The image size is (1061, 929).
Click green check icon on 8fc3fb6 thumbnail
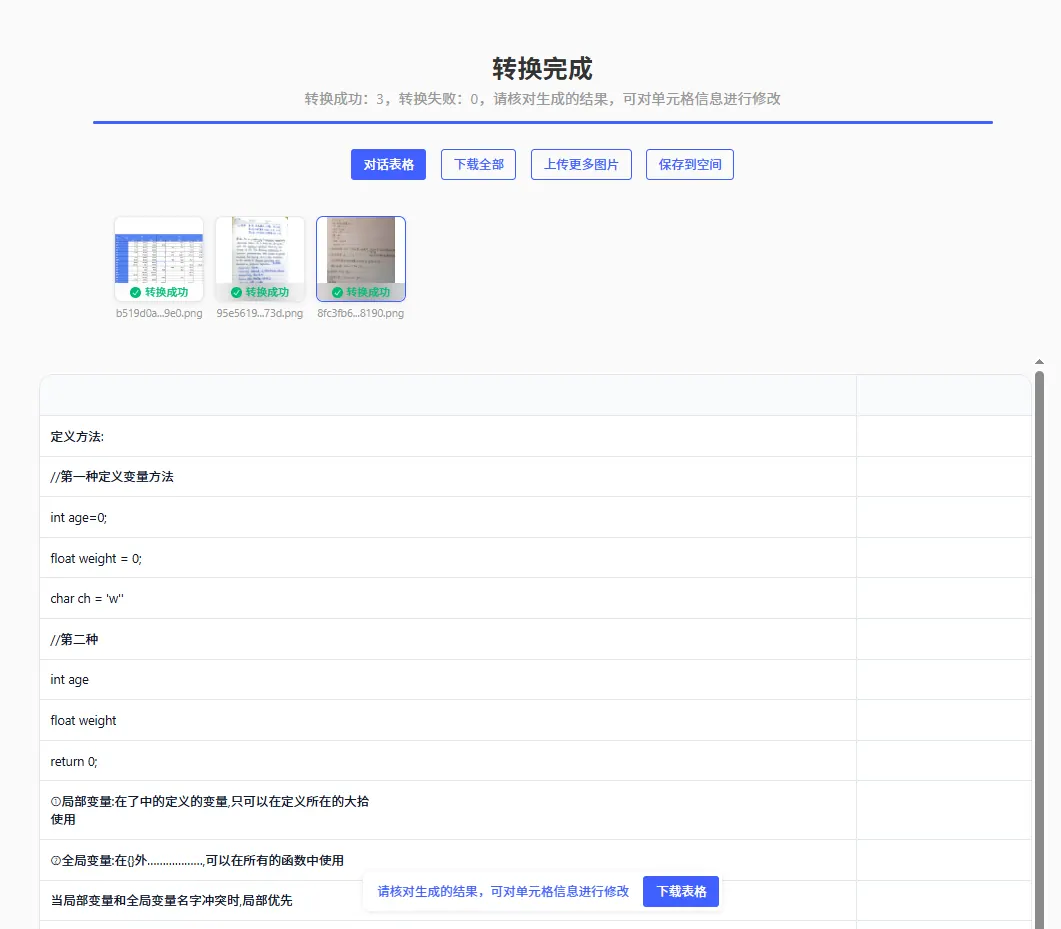coord(337,292)
